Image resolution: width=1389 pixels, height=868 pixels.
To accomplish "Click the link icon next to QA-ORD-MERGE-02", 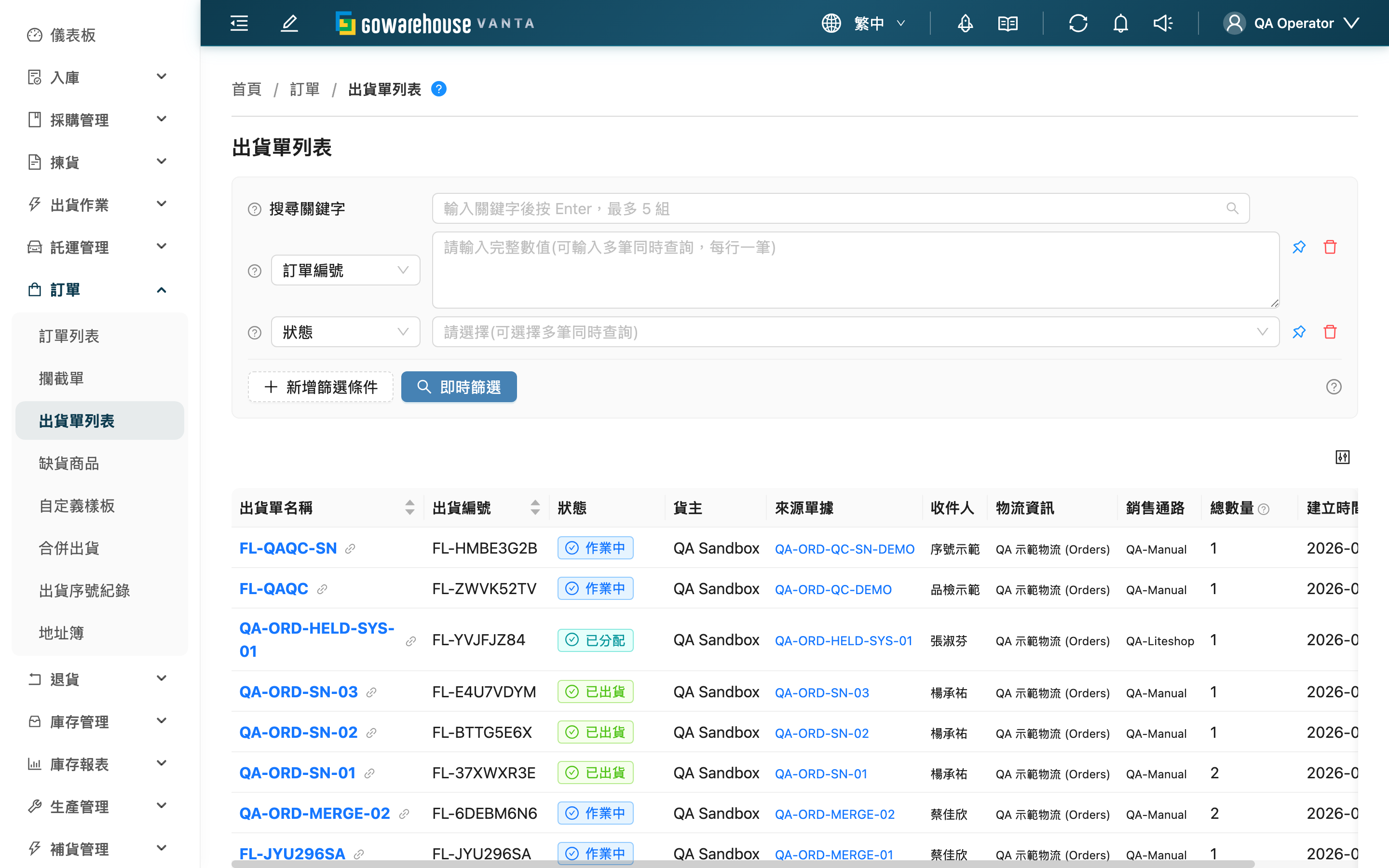I will coord(404,814).
